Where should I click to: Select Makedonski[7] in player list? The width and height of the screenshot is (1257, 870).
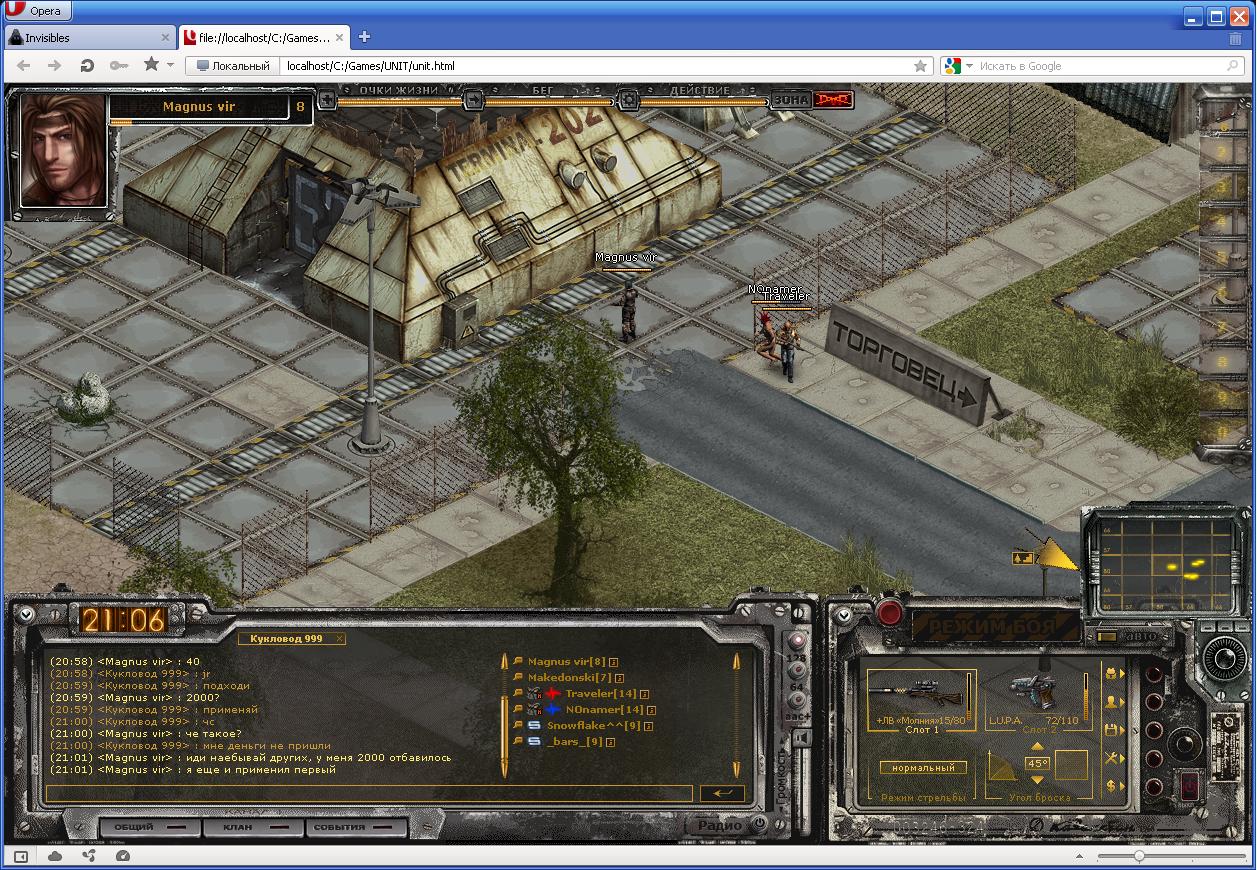569,678
